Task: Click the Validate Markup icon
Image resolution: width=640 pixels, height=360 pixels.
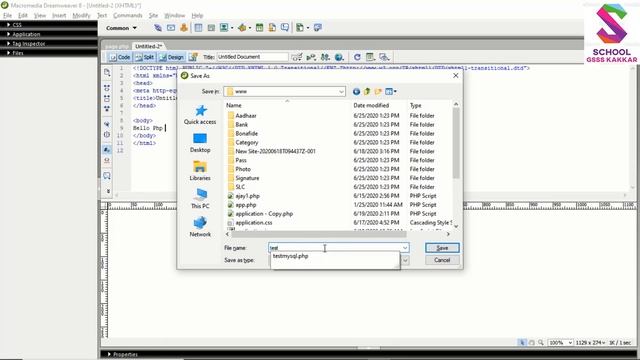Action: [x=311, y=57]
